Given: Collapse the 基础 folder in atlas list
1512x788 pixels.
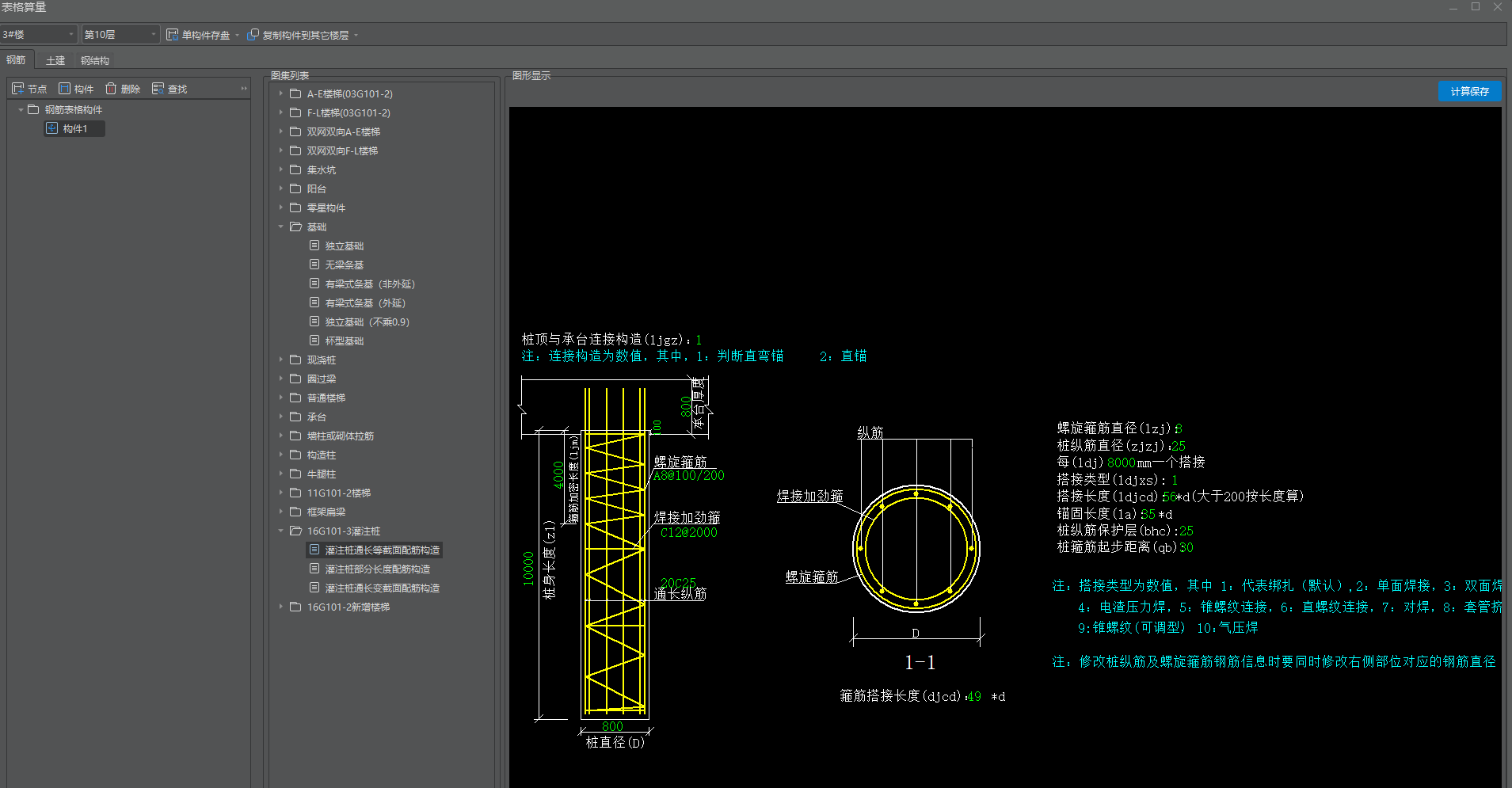Looking at the screenshot, I should [280, 227].
